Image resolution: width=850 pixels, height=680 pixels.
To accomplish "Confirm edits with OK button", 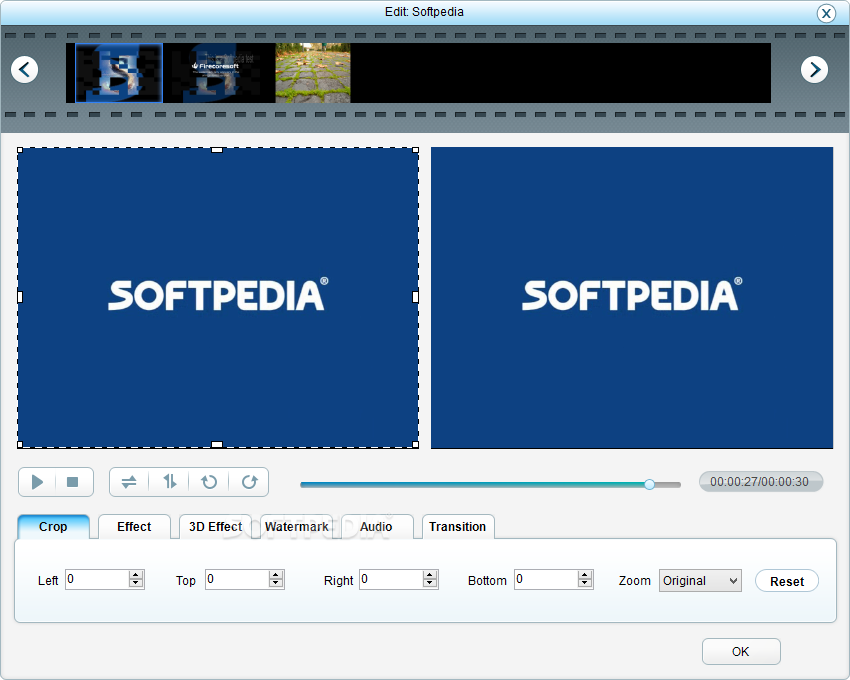I will (x=741, y=651).
